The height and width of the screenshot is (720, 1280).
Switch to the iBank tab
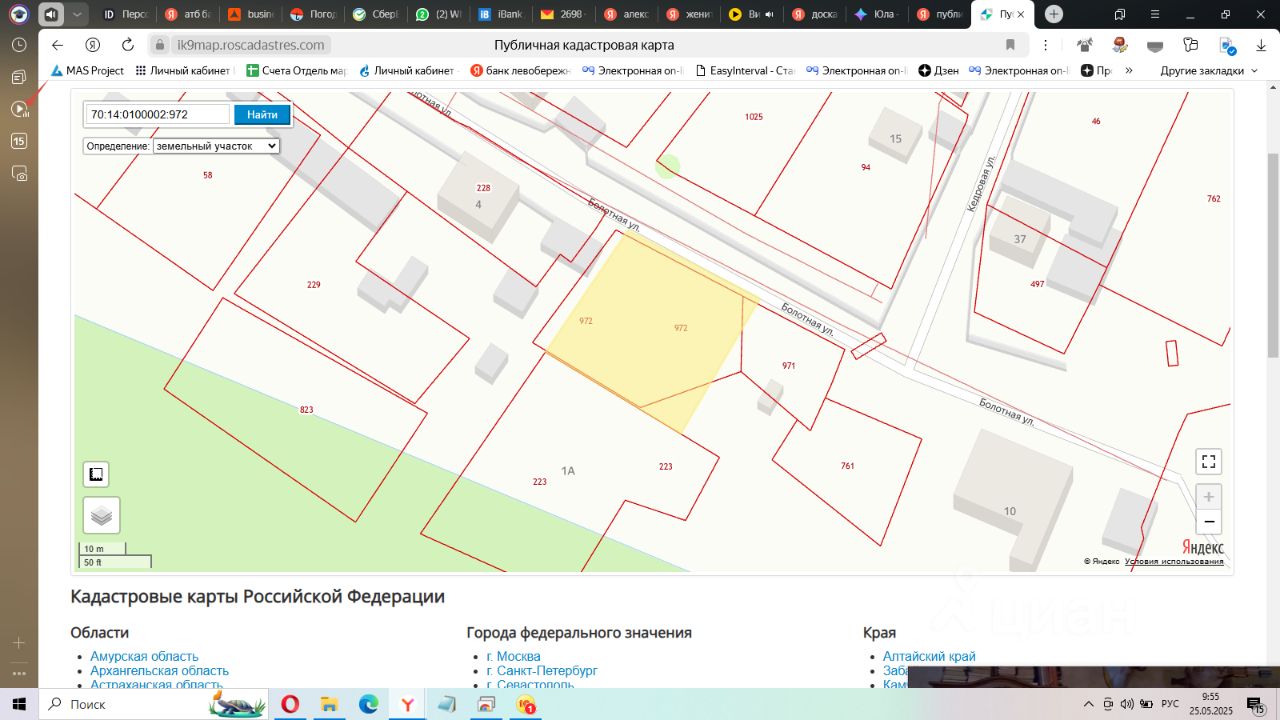click(499, 14)
